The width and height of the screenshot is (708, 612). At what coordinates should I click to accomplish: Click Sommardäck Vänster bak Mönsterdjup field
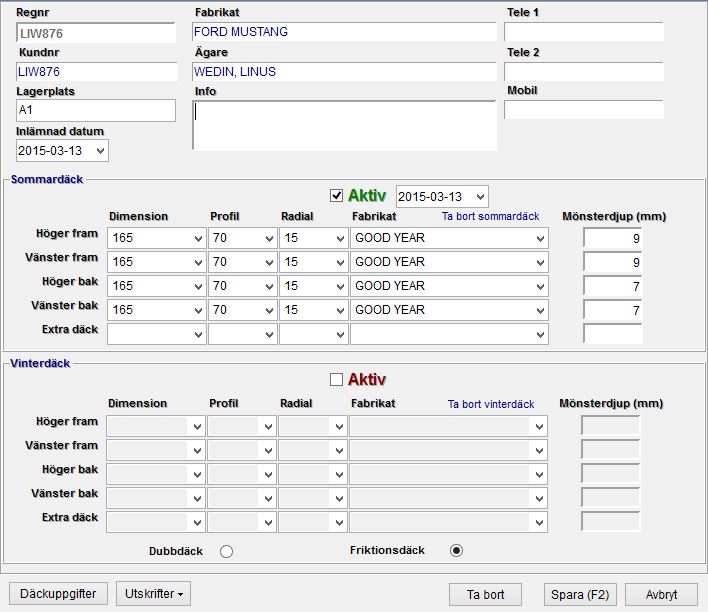(x=613, y=310)
